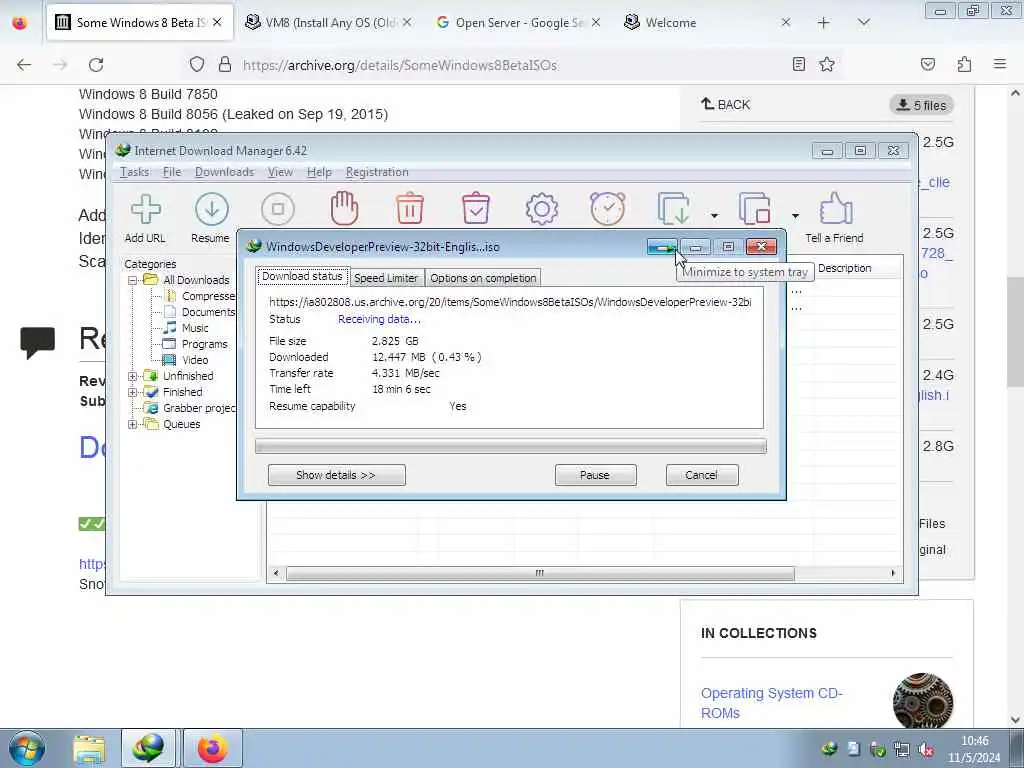
Task: Click the Delete Completed icon
Action: [475, 208]
